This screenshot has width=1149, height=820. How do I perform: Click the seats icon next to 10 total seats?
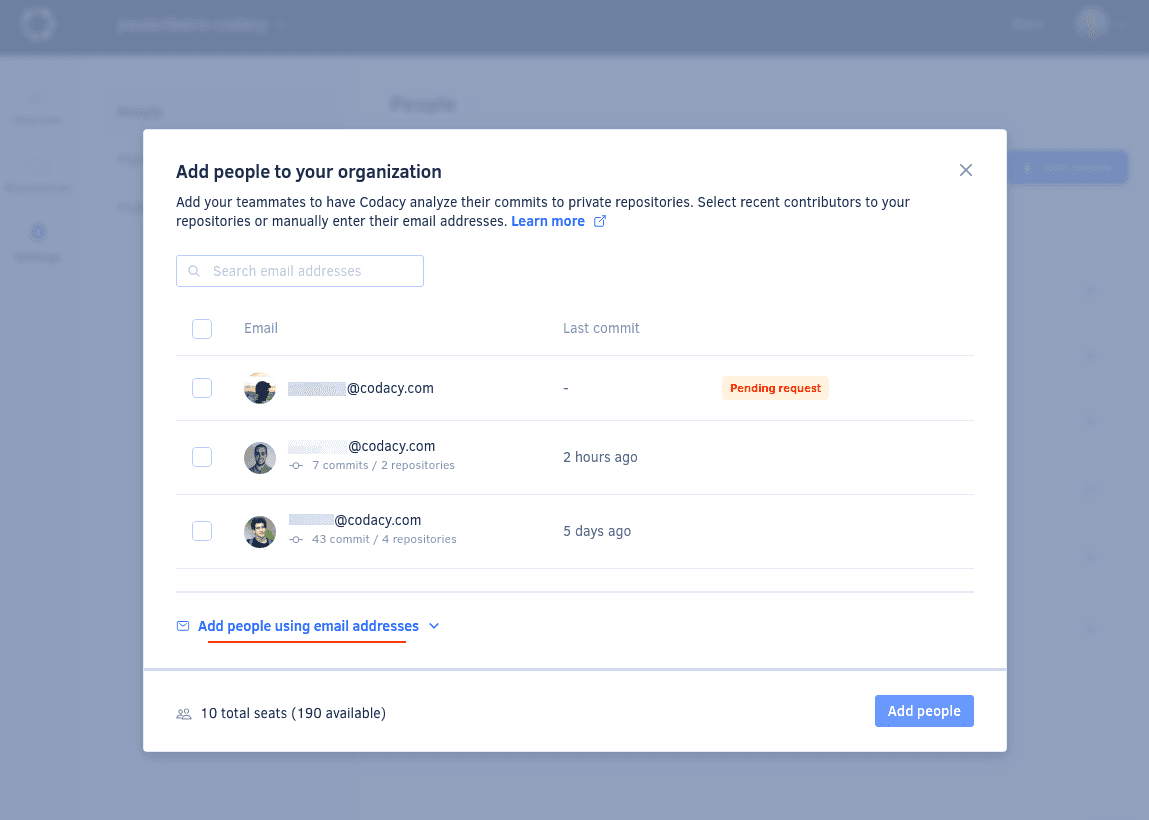click(183, 713)
